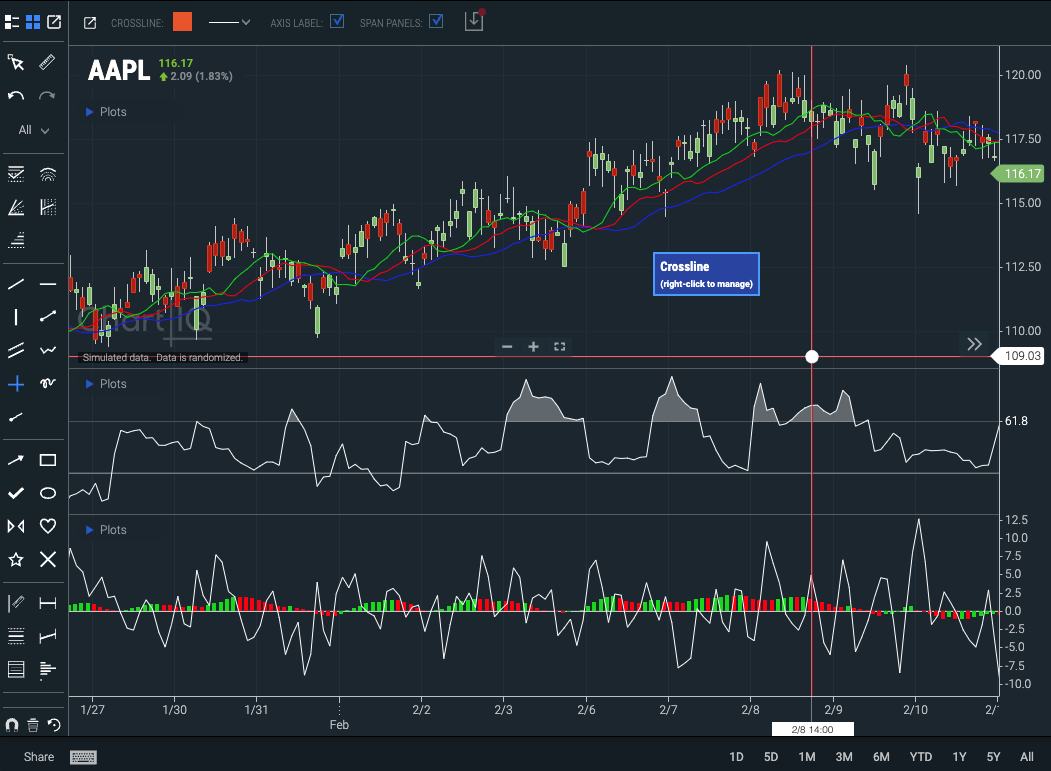1051x771 pixels.
Task: Select the Heart shape tool
Action: pos(48,526)
